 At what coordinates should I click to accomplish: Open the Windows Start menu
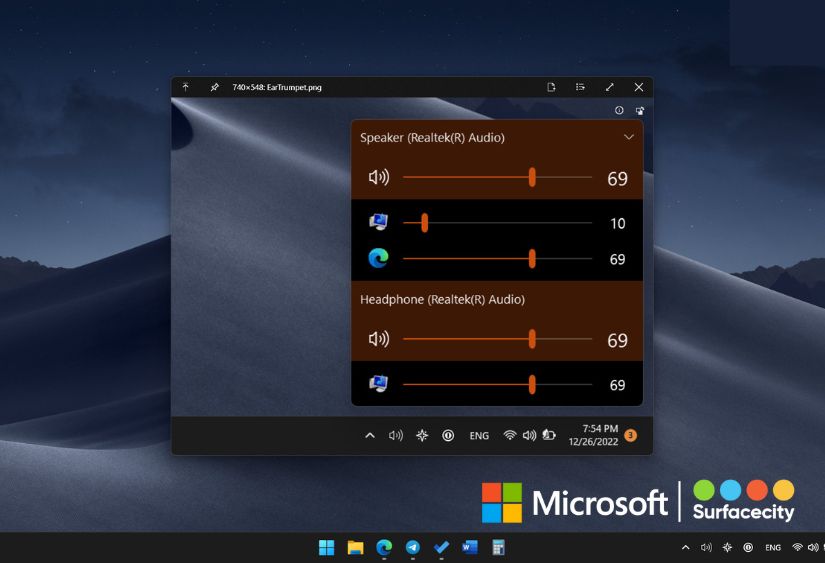tap(326, 547)
